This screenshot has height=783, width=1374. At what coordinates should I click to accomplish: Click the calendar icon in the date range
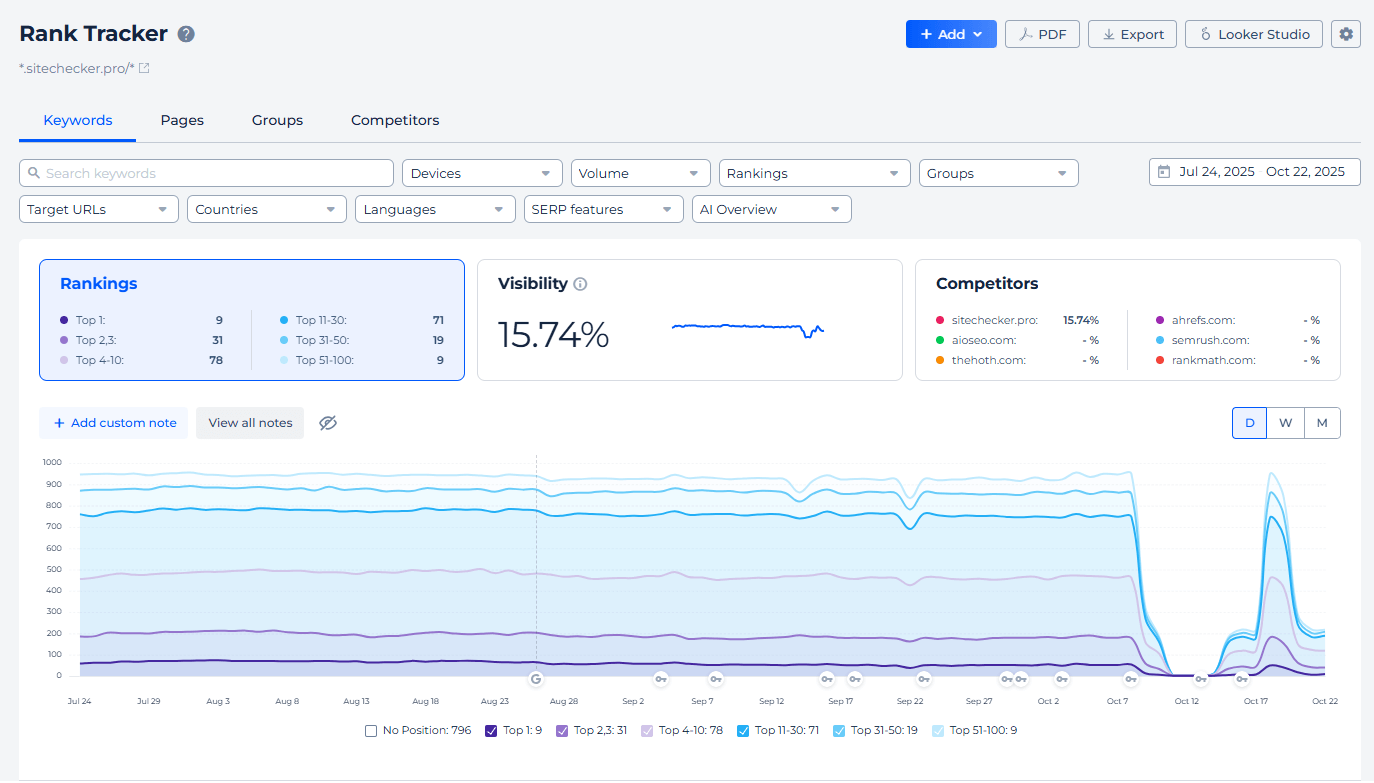point(1164,172)
